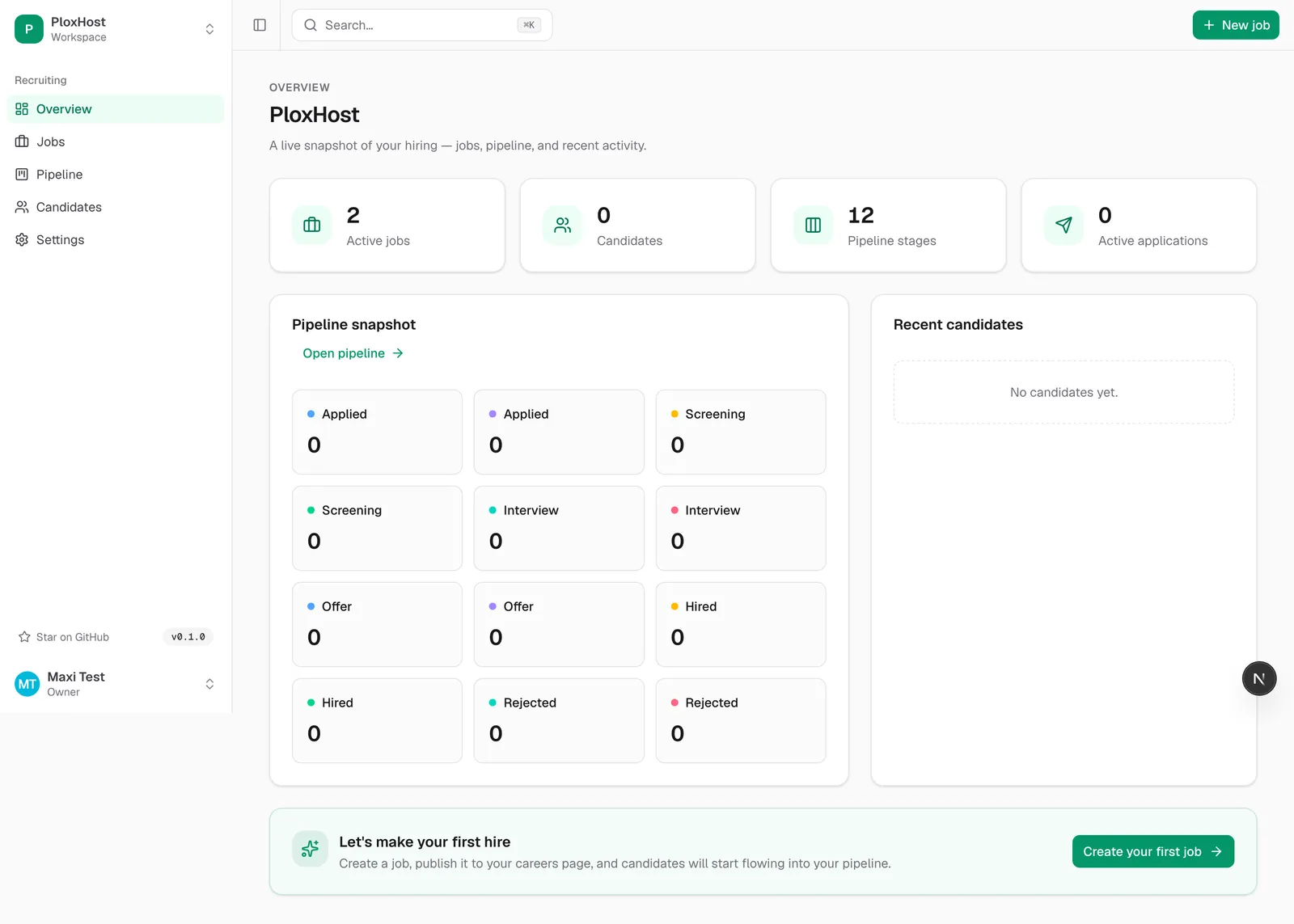The image size is (1294, 924).
Task: Click the yellow-dot Screening stage card
Action: [x=741, y=432]
